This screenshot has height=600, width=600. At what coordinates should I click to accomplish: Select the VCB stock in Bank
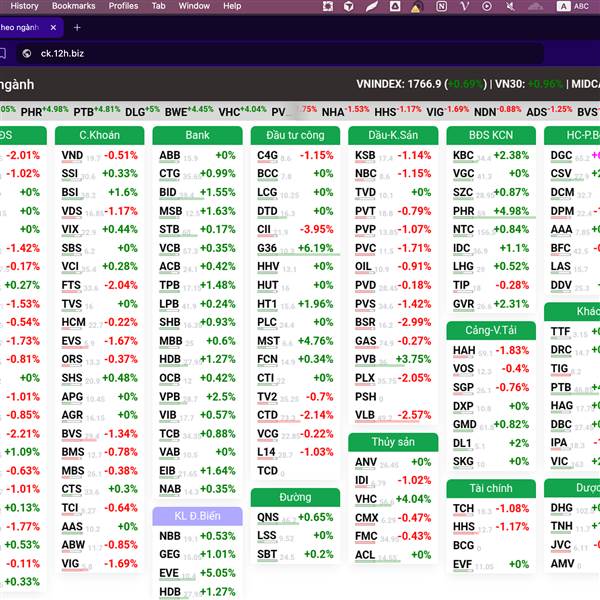tap(197, 248)
